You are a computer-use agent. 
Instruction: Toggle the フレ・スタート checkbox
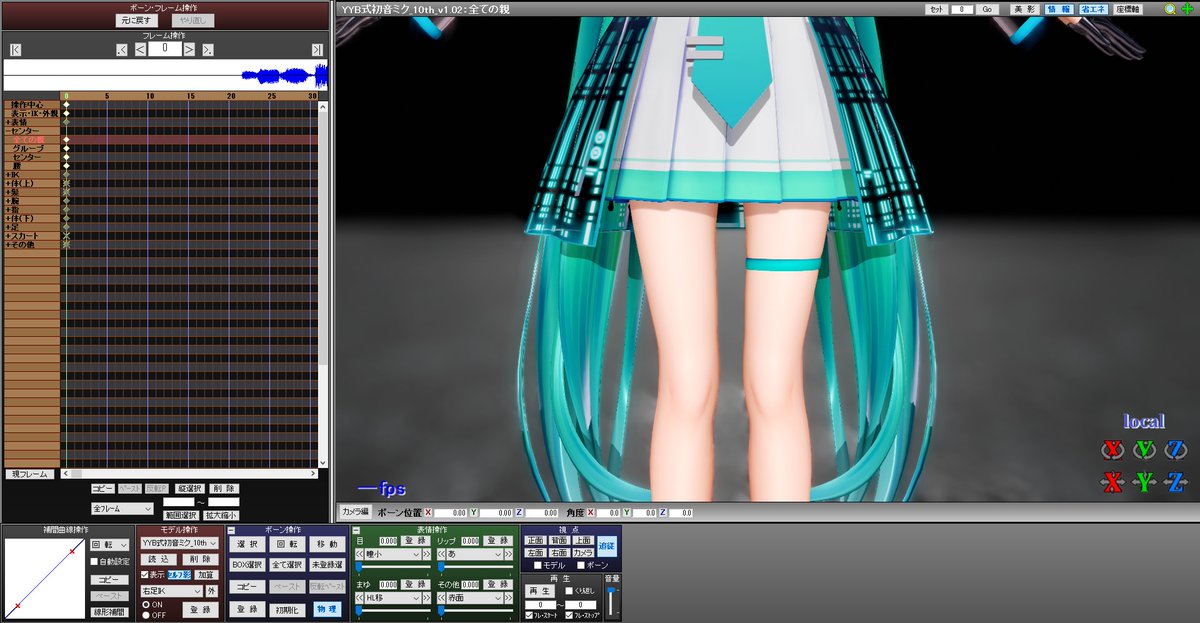530,615
